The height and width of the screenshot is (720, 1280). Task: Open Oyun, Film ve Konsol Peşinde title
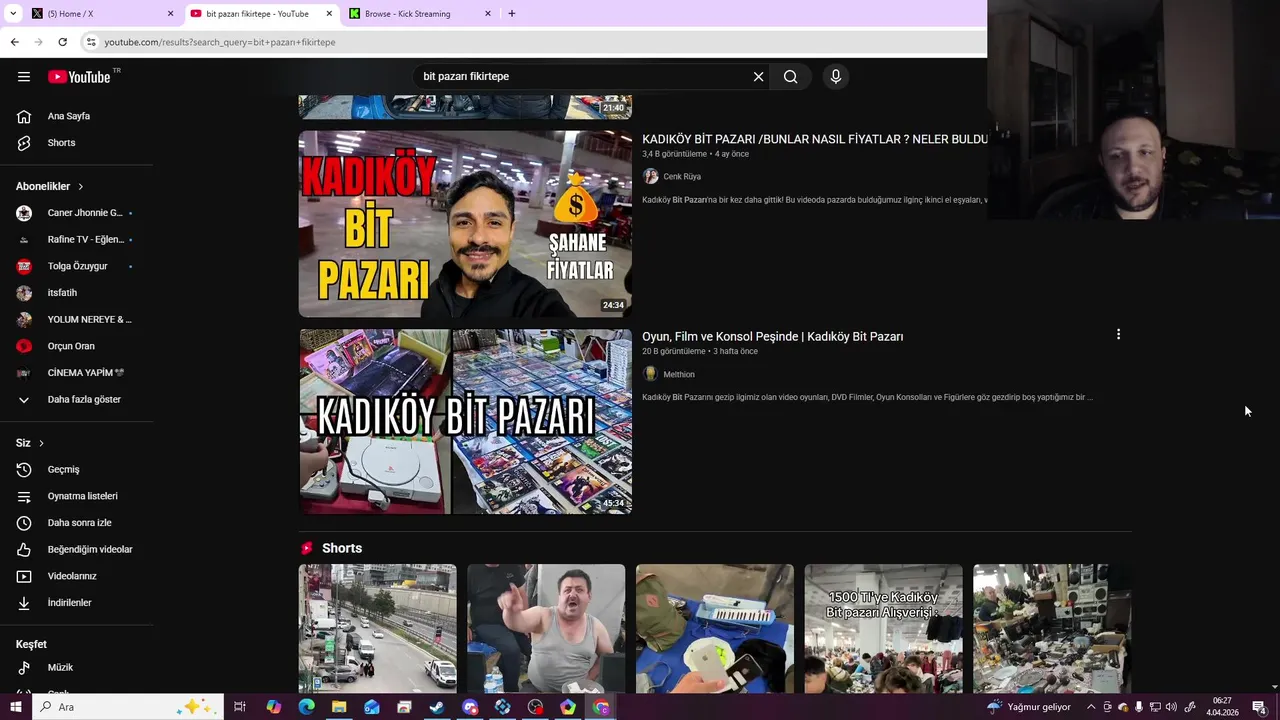(x=772, y=337)
